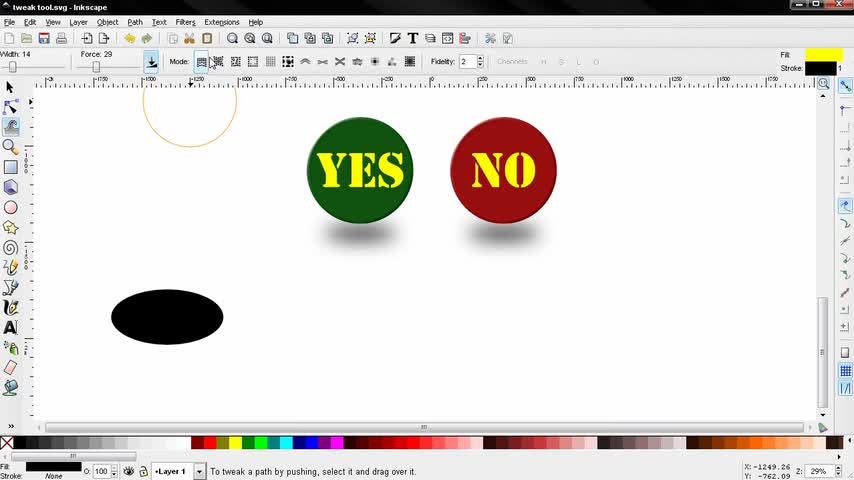Image resolution: width=854 pixels, height=480 pixels.
Task: Click the Cut scissors icon
Action: point(190,38)
